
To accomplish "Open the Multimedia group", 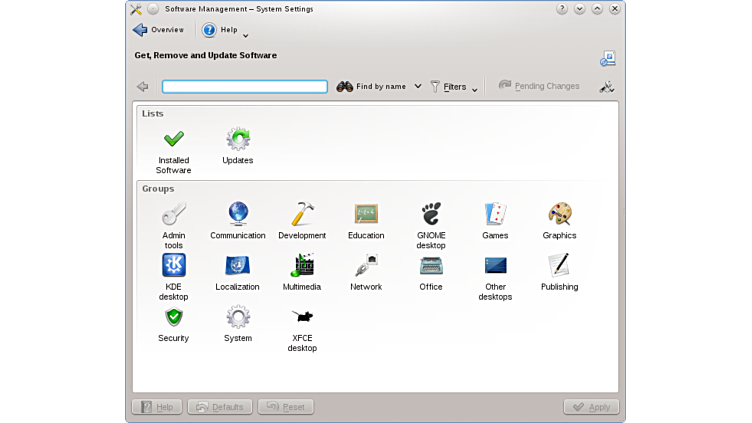I will [302, 266].
